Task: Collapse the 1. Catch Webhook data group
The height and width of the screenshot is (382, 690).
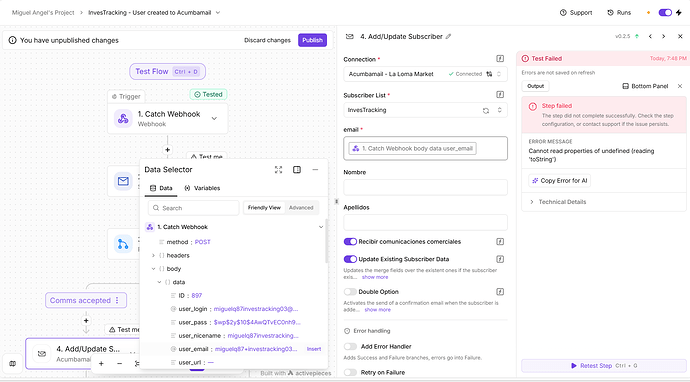Action: click(321, 227)
